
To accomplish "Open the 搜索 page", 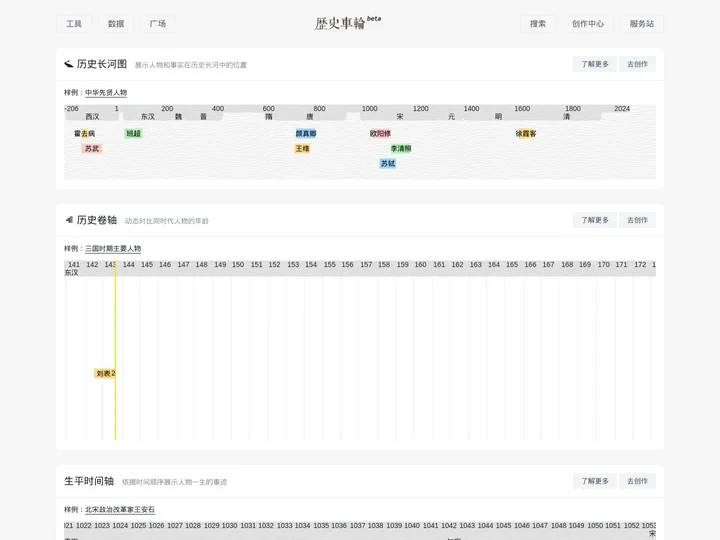I will [538, 24].
